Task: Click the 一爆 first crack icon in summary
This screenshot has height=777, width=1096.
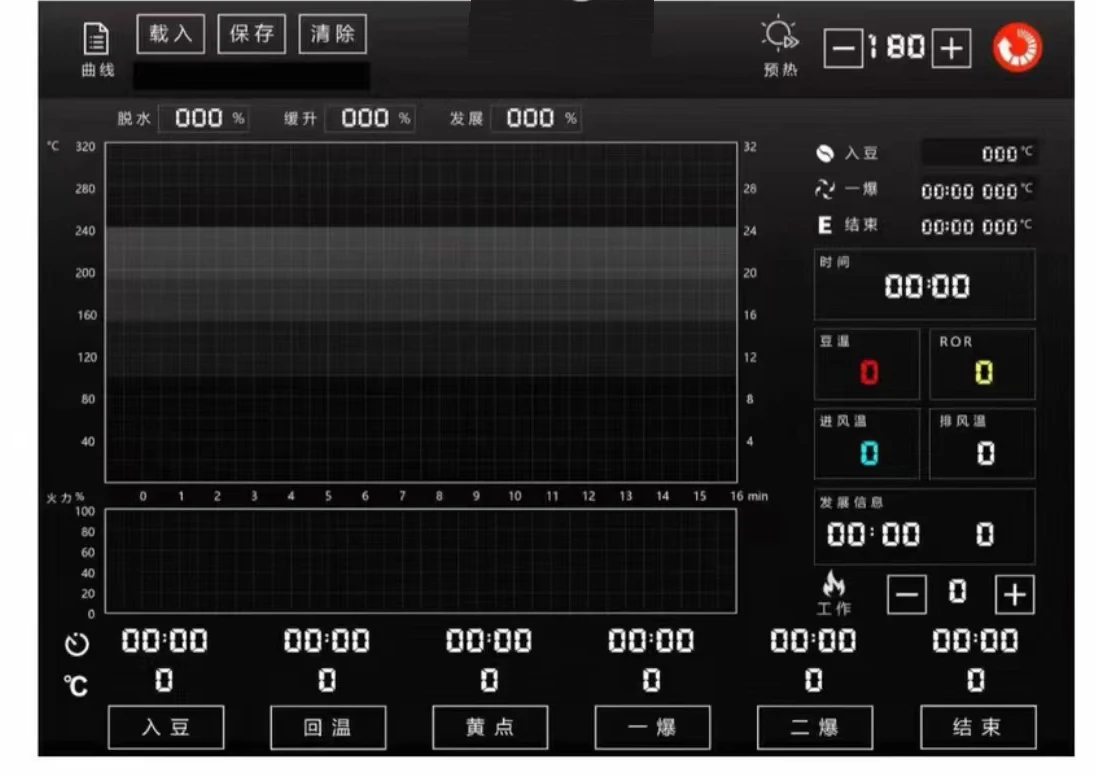Action: [825, 189]
